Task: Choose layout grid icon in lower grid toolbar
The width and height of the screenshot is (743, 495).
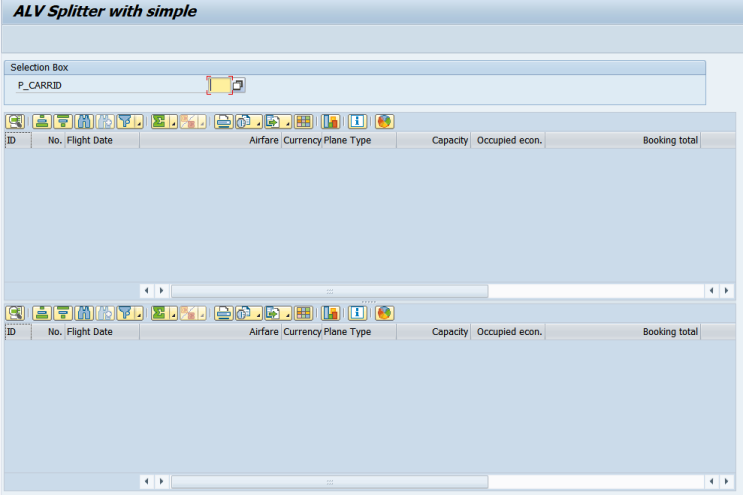Action: [303, 313]
